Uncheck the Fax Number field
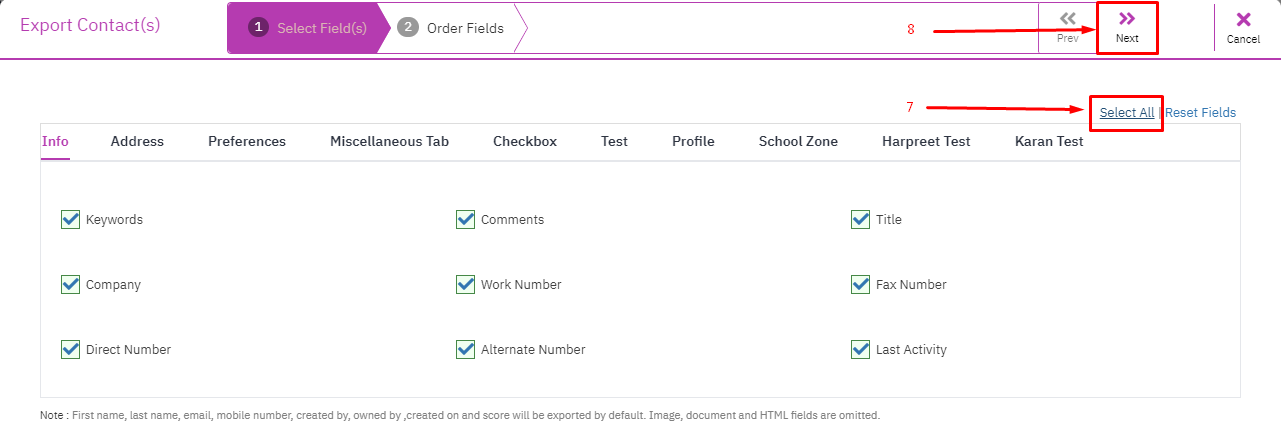 (860, 284)
